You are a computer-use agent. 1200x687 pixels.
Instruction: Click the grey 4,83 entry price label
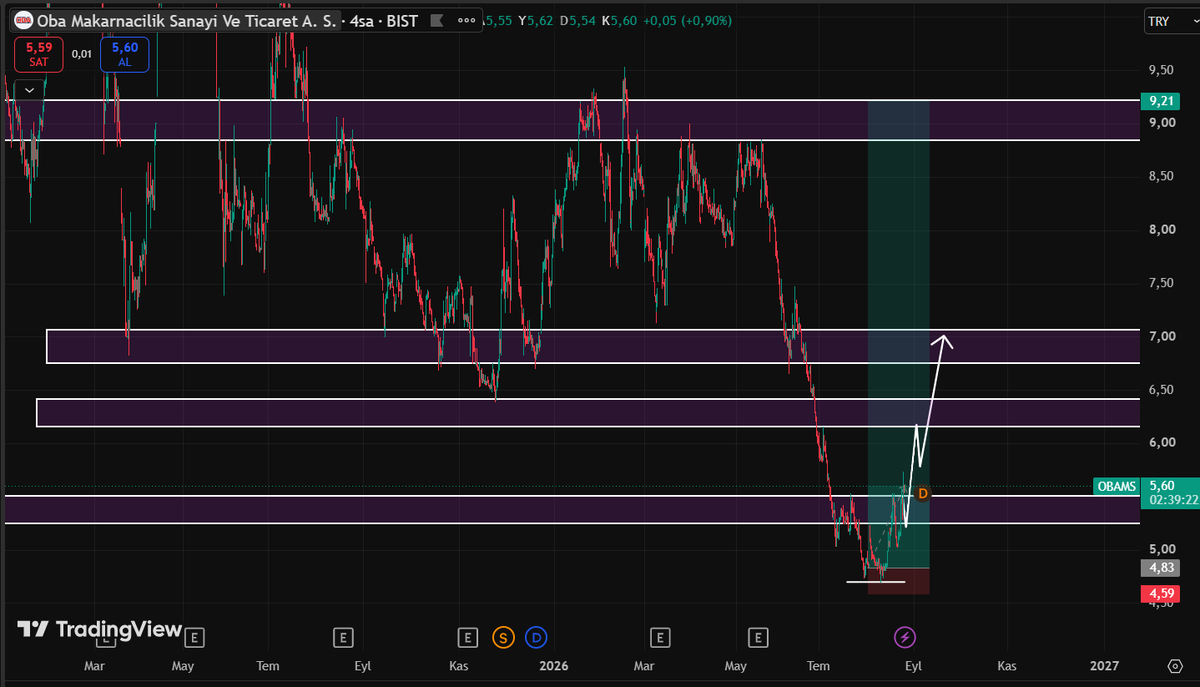[1161, 568]
